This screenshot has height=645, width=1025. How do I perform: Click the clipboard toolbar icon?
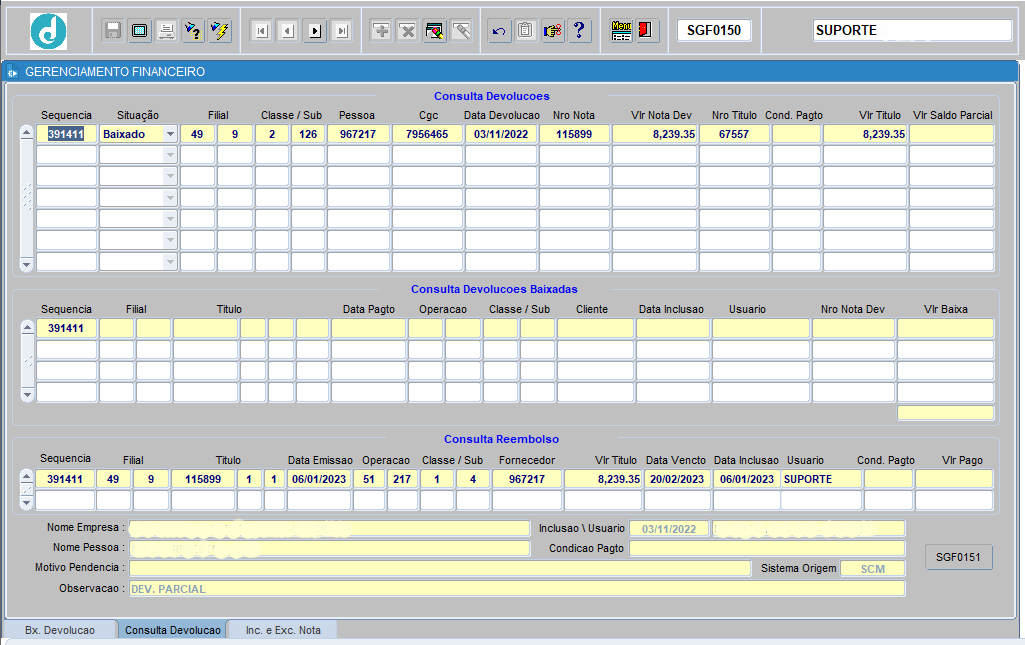(526, 31)
